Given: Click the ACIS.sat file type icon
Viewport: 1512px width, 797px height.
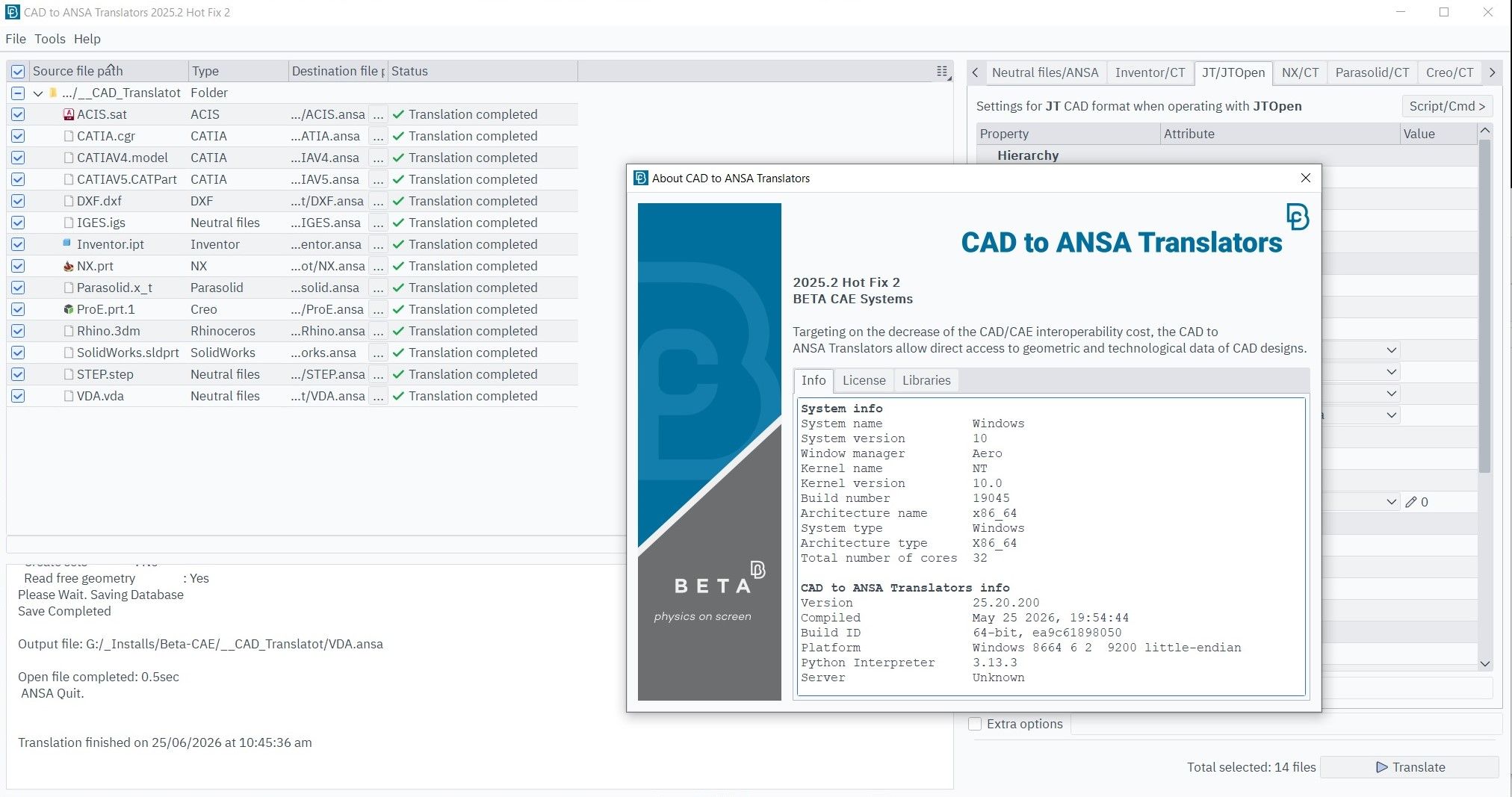Looking at the screenshot, I should pos(69,114).
